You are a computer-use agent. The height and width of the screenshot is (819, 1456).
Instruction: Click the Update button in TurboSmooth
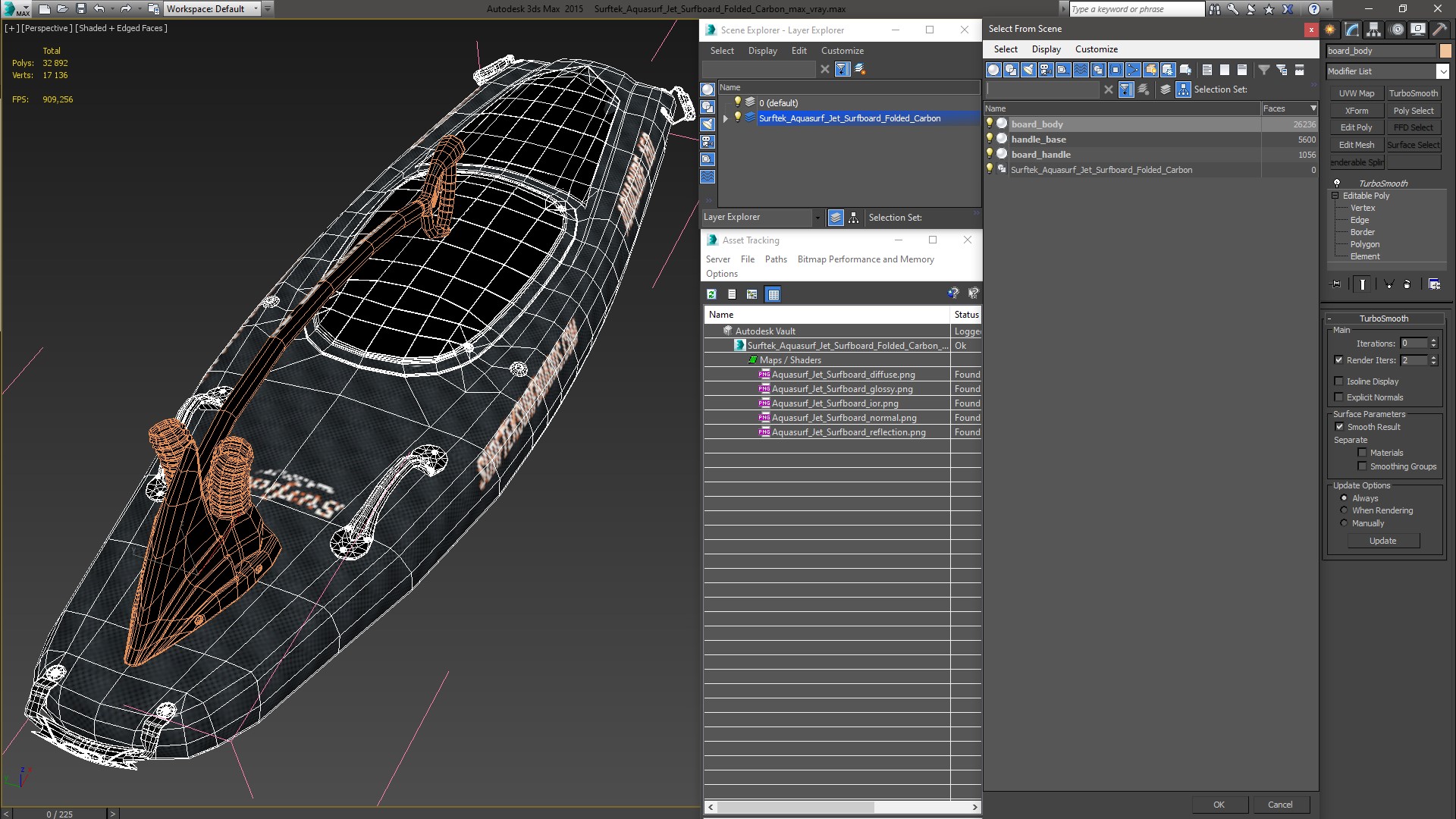[1383, 541]
